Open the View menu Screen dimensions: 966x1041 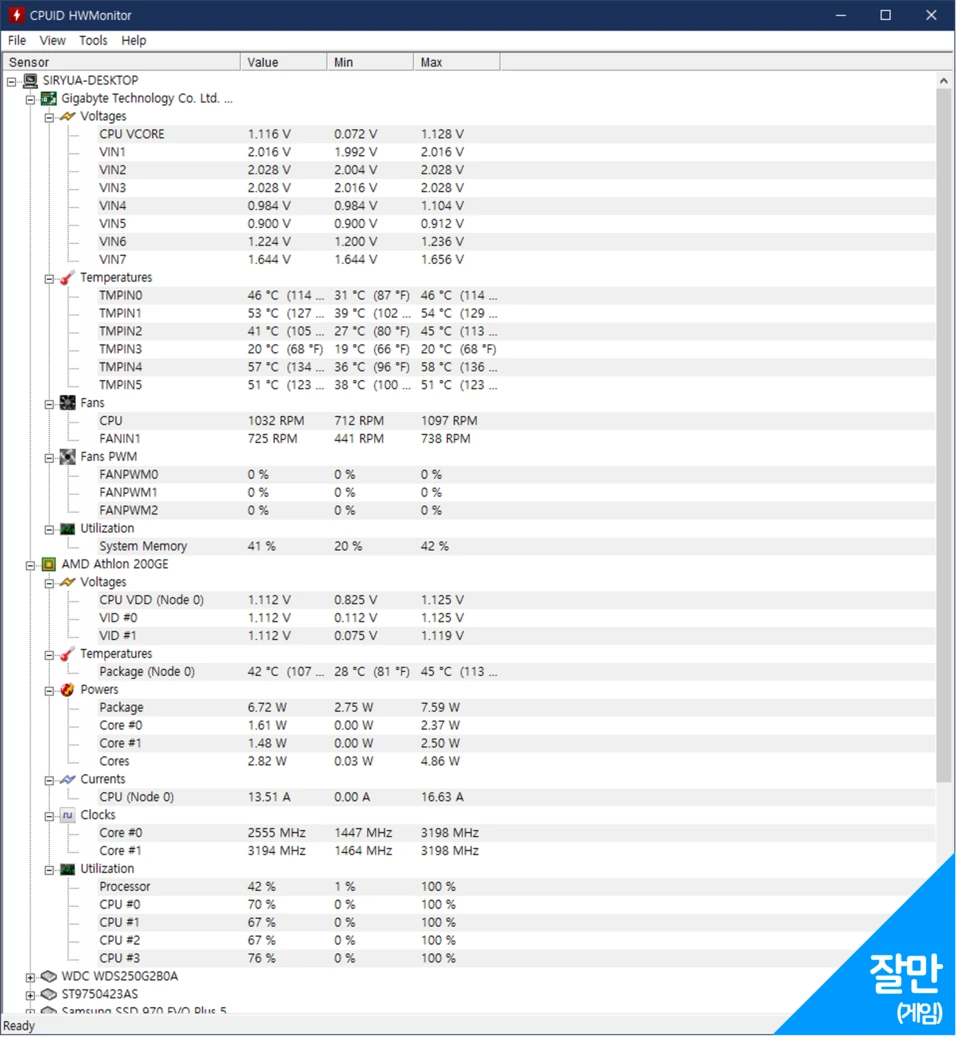click(52, 40)
